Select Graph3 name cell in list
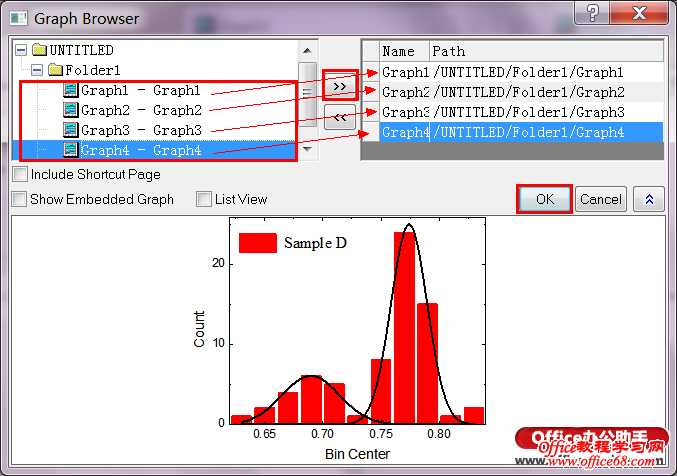677x476 pixels. (405, 112)
